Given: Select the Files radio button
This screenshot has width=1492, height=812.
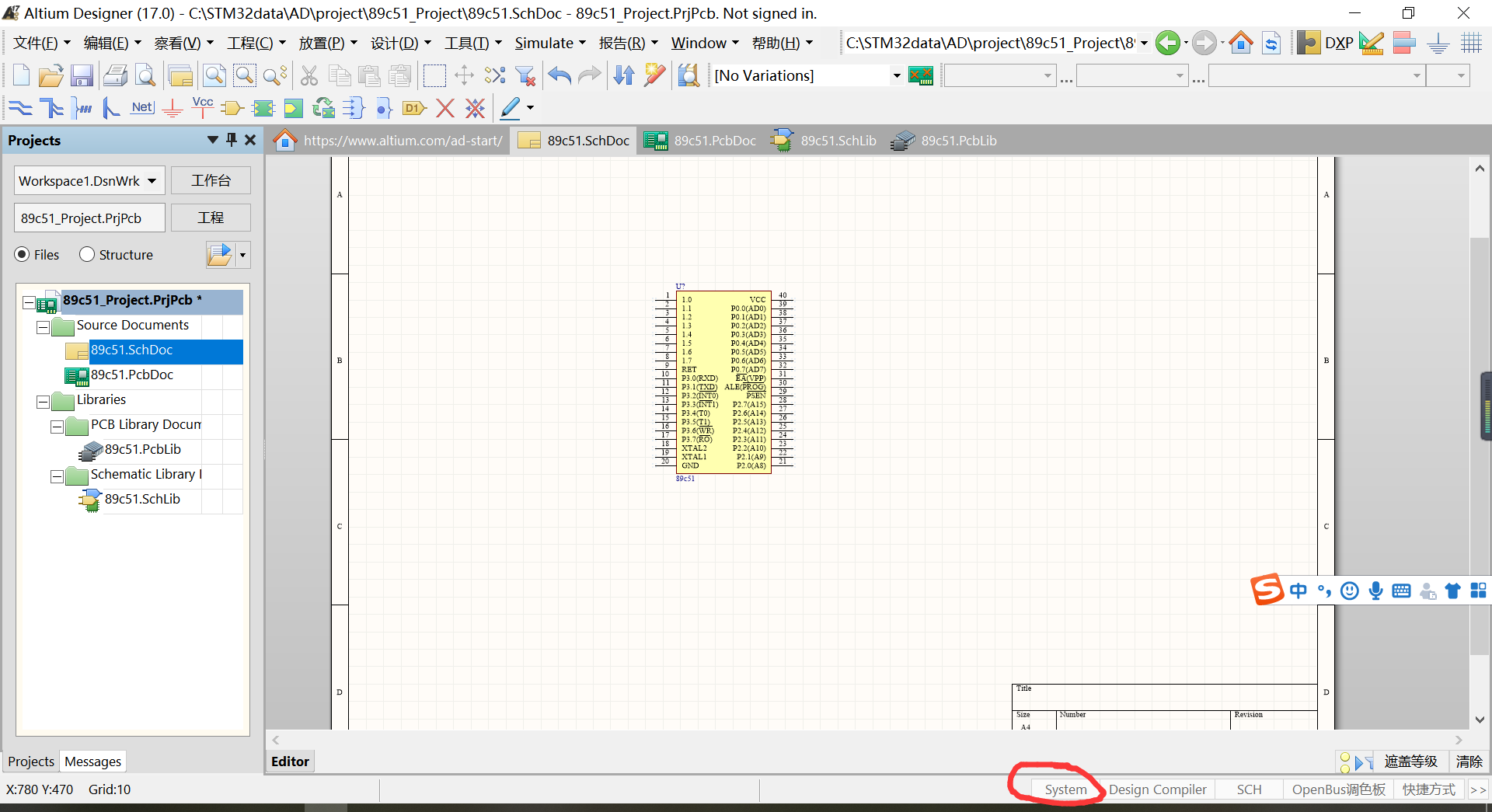Looking at the screenshot, I should [x=23, y=255].
